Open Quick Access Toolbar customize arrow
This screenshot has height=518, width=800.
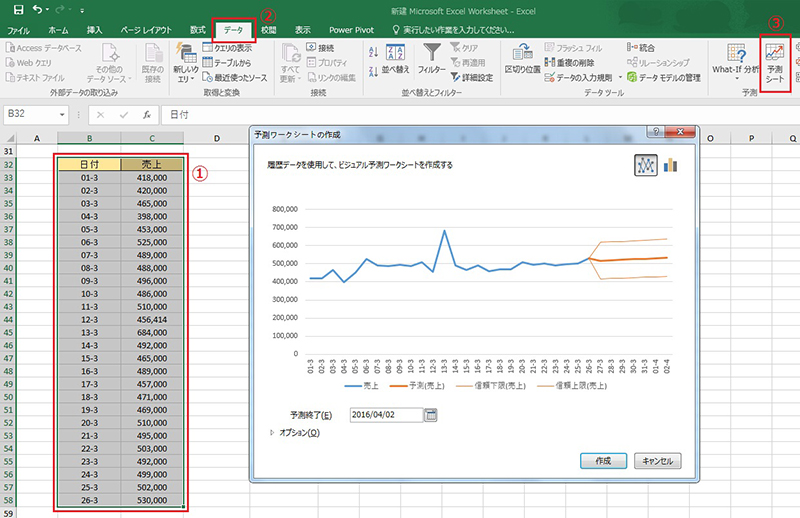pos(82,10)
